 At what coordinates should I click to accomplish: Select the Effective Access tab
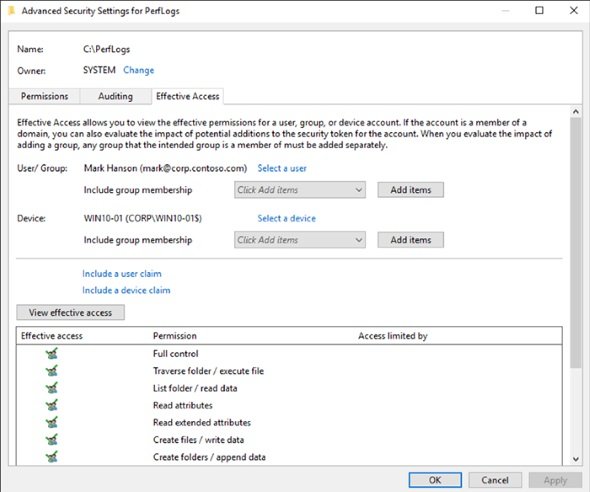[x=188, y=96]
